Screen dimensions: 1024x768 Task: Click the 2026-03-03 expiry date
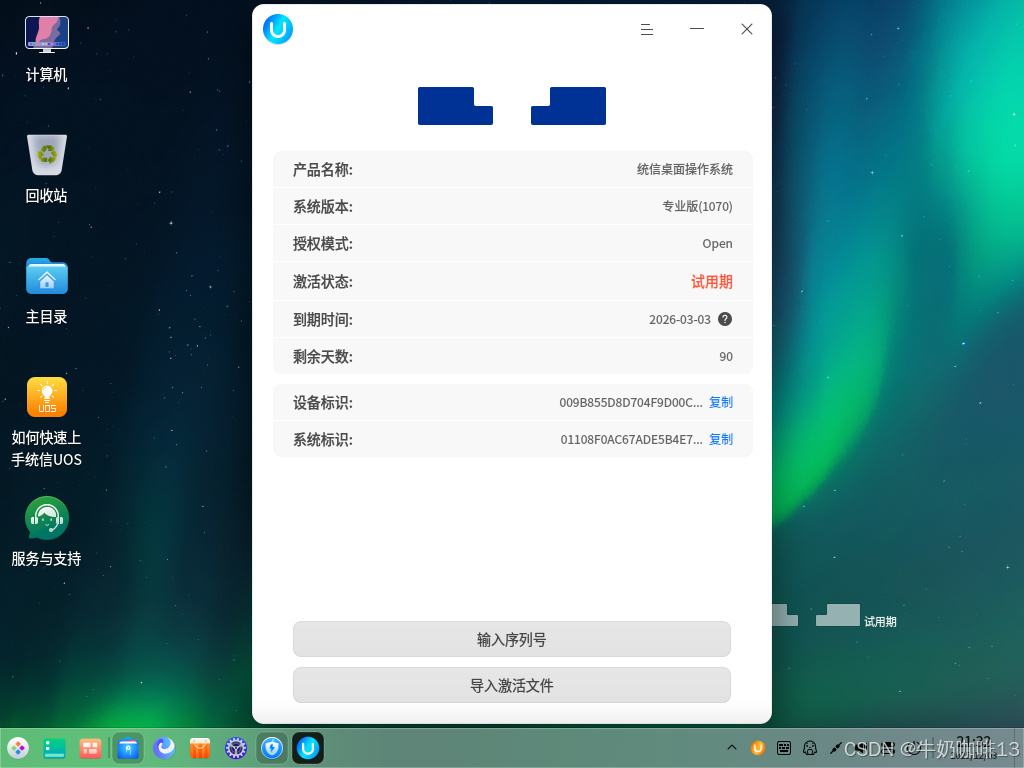pyautogui.click(x=680, y=319)
